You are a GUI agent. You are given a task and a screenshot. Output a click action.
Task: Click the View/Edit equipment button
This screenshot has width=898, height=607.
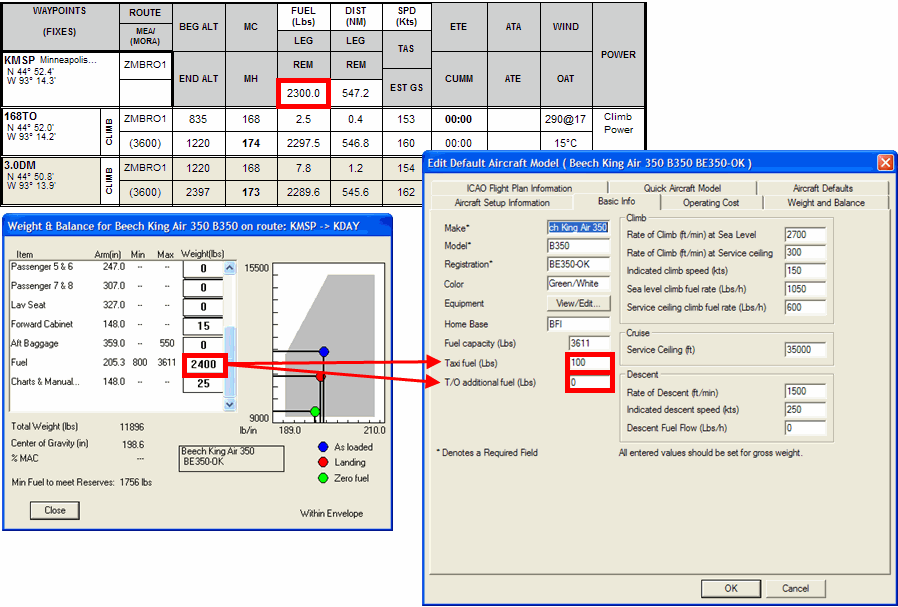[579, 303]
